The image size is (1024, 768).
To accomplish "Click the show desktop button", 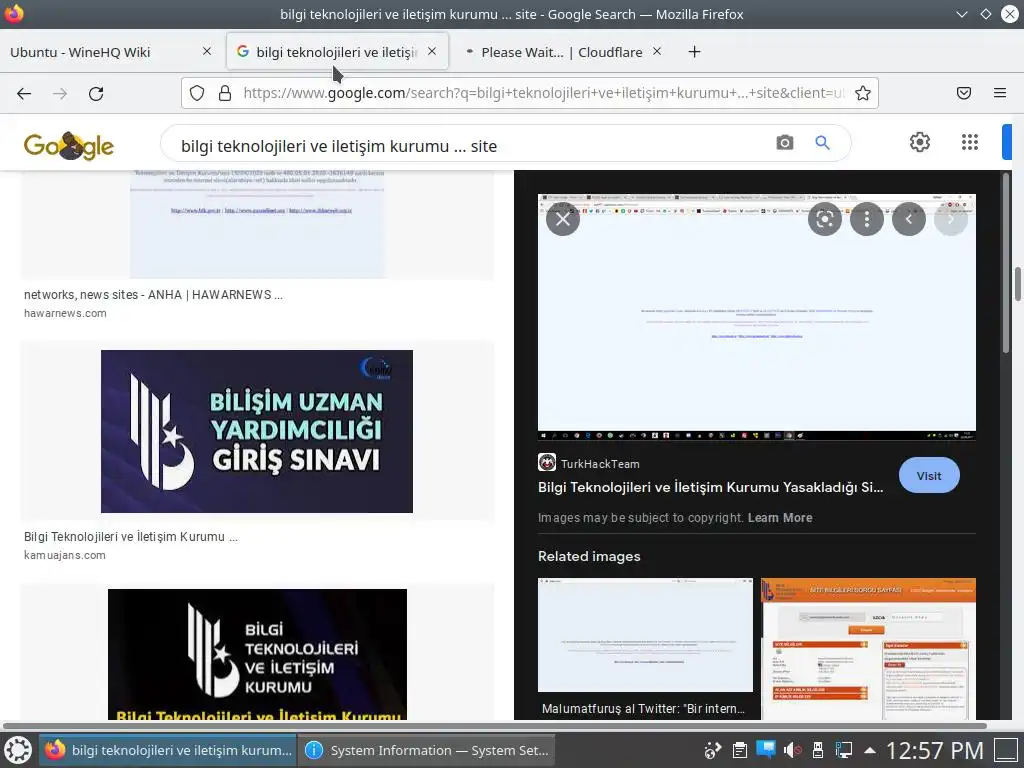I will [1006, 750].
